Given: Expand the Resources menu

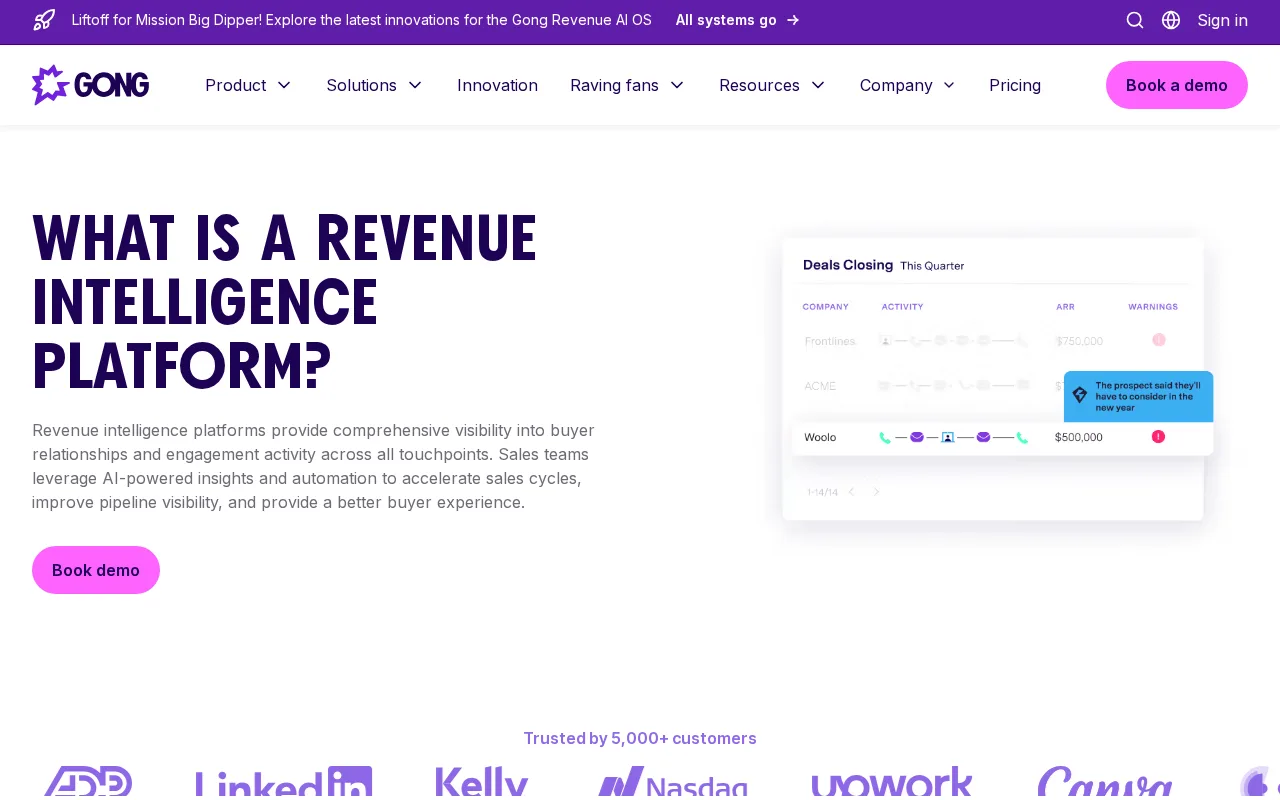Looking at the screenshot, I should [x=772, y=85].
